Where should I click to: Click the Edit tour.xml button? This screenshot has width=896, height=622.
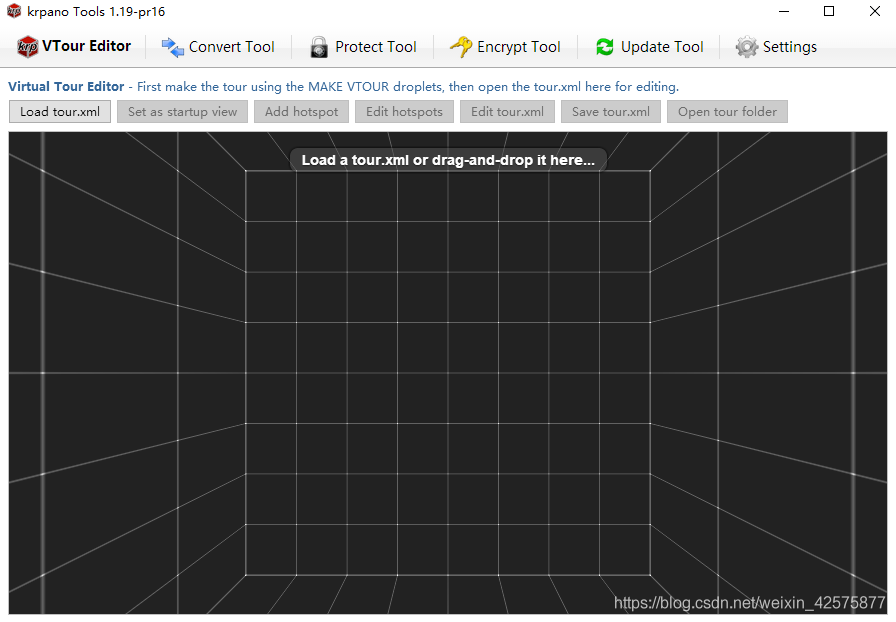point(507,111)
